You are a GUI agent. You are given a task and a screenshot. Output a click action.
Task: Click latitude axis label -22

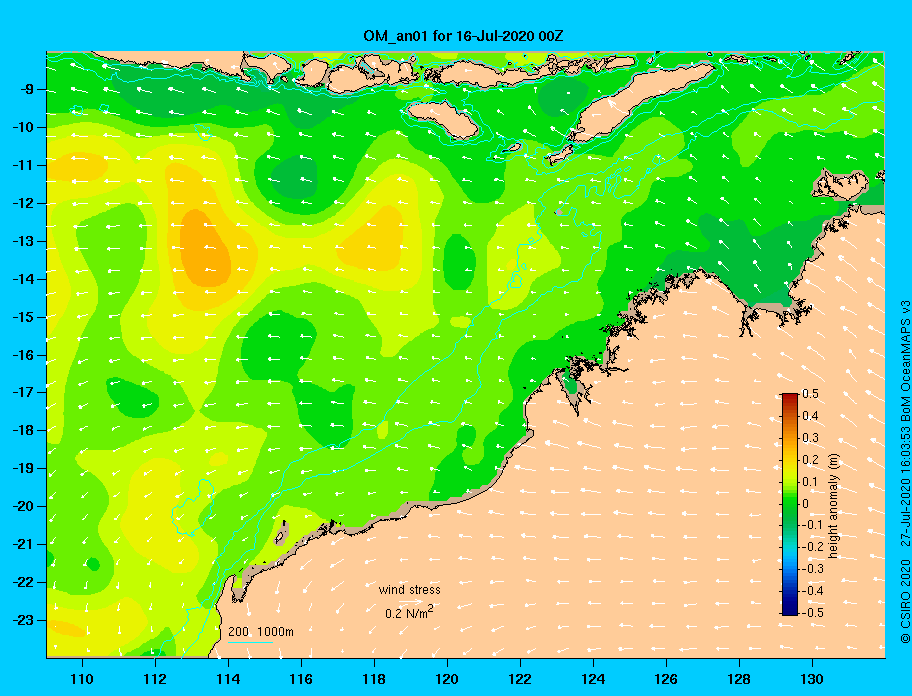24,582
